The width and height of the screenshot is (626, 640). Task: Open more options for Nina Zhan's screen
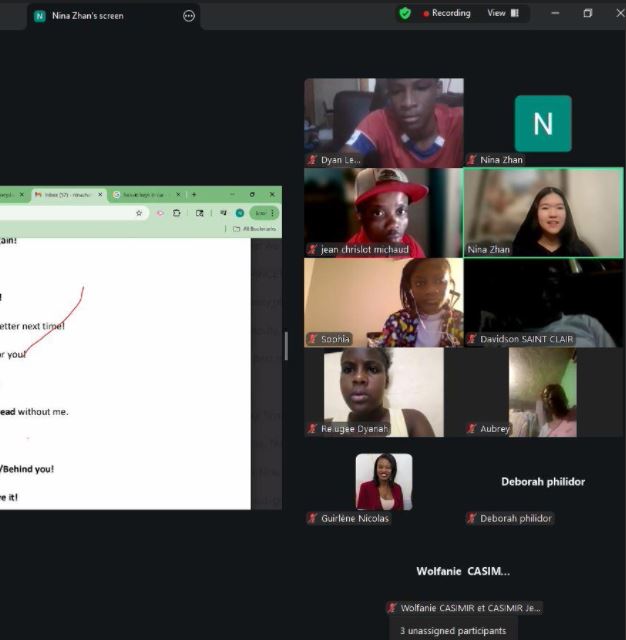click(x=189, y=16)
